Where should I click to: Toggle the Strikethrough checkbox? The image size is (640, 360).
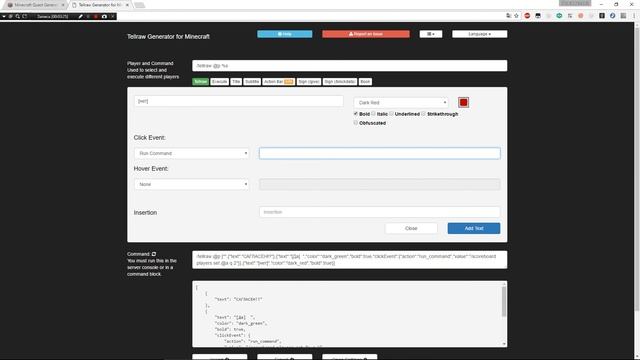(424, 113)
